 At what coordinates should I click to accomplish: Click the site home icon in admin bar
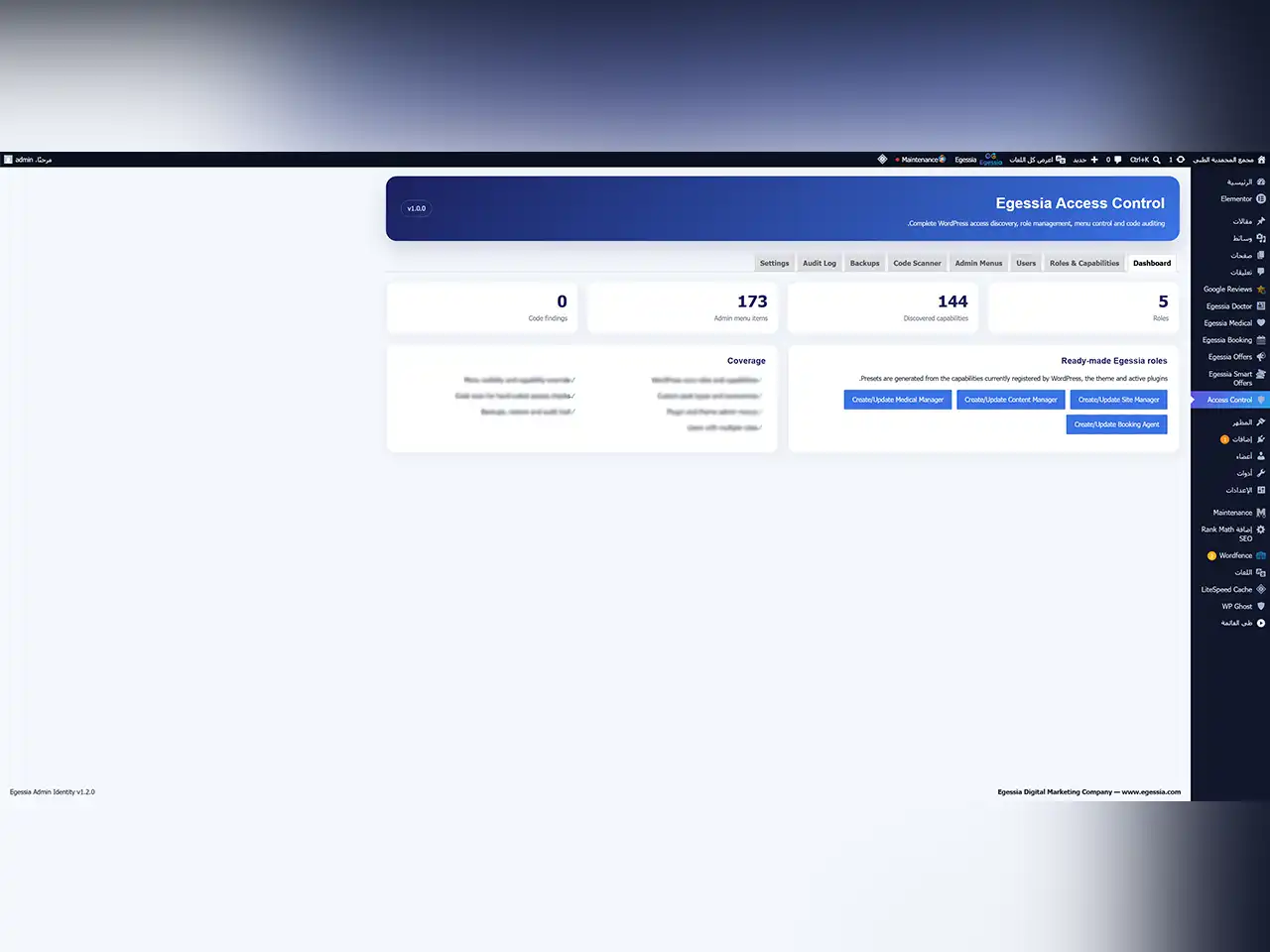pos(1262,160)
